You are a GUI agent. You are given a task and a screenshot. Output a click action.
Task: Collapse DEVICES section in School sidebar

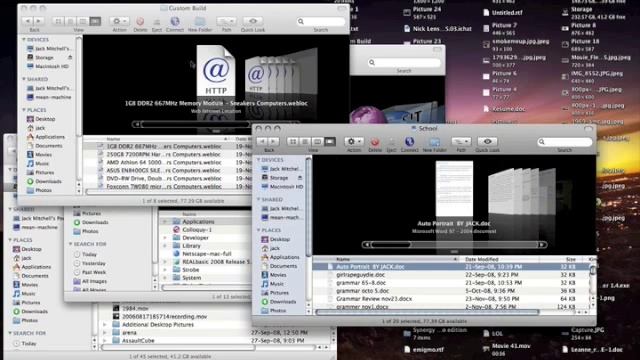point(259,160)
